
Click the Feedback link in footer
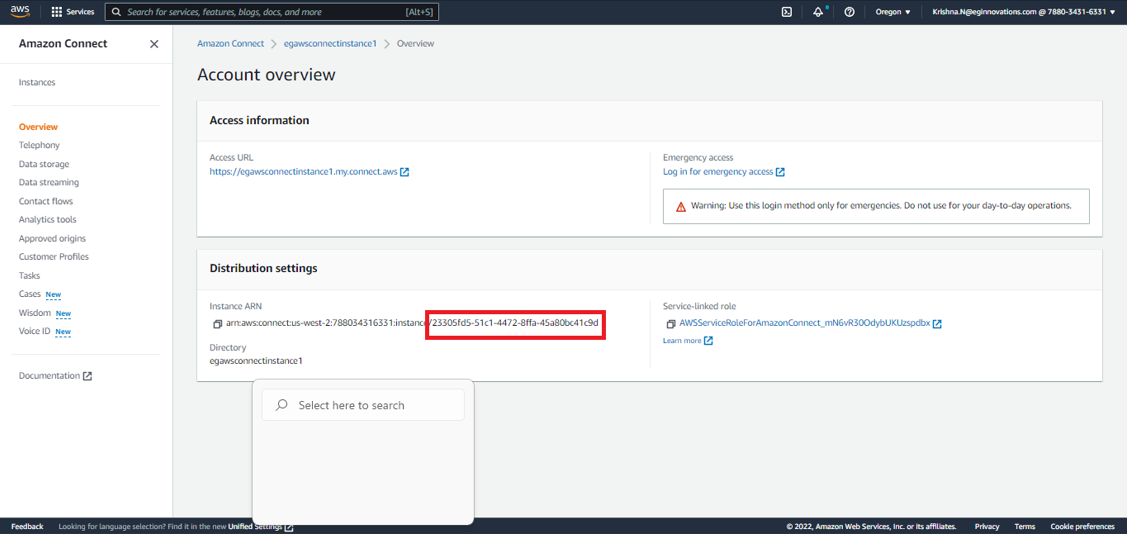coord(27,527)
